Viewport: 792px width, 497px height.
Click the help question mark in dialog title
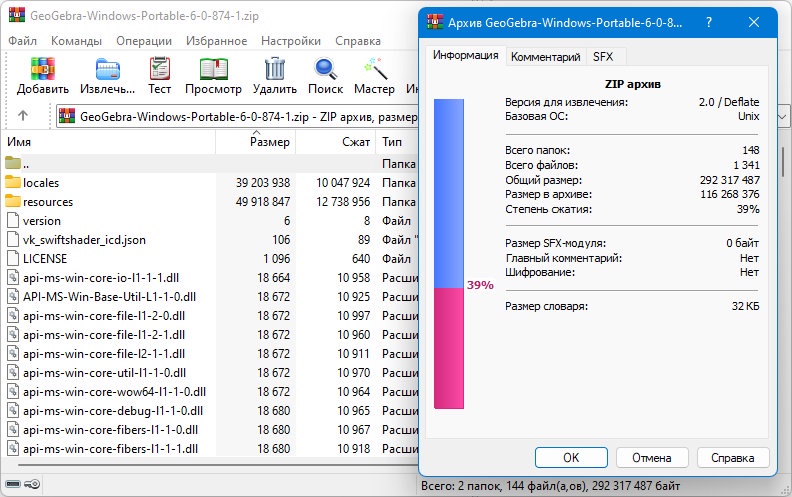click(709, 22)
